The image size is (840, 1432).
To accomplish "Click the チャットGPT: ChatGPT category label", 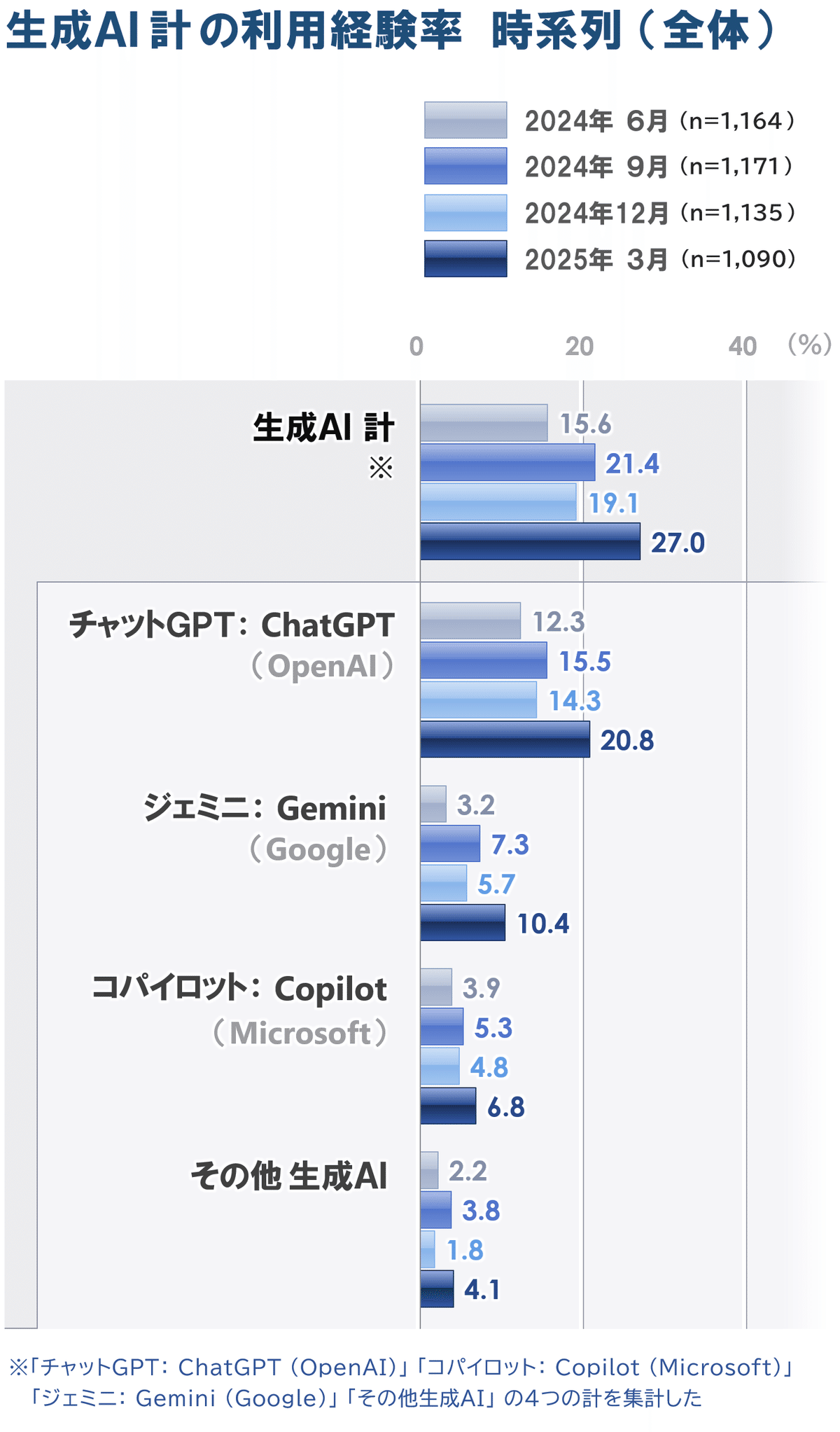I will click(232, 625).
